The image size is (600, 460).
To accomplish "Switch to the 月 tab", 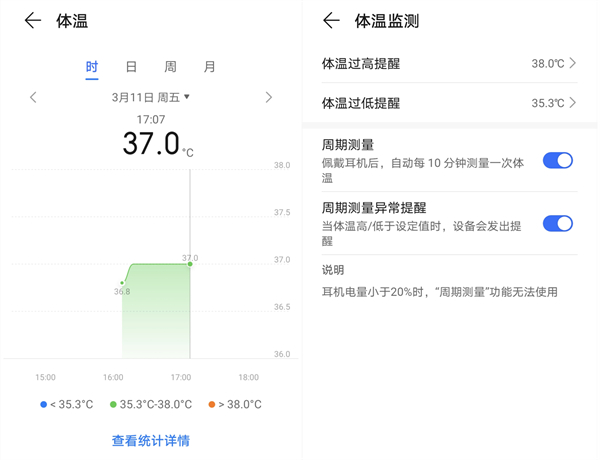I will 209,67.
